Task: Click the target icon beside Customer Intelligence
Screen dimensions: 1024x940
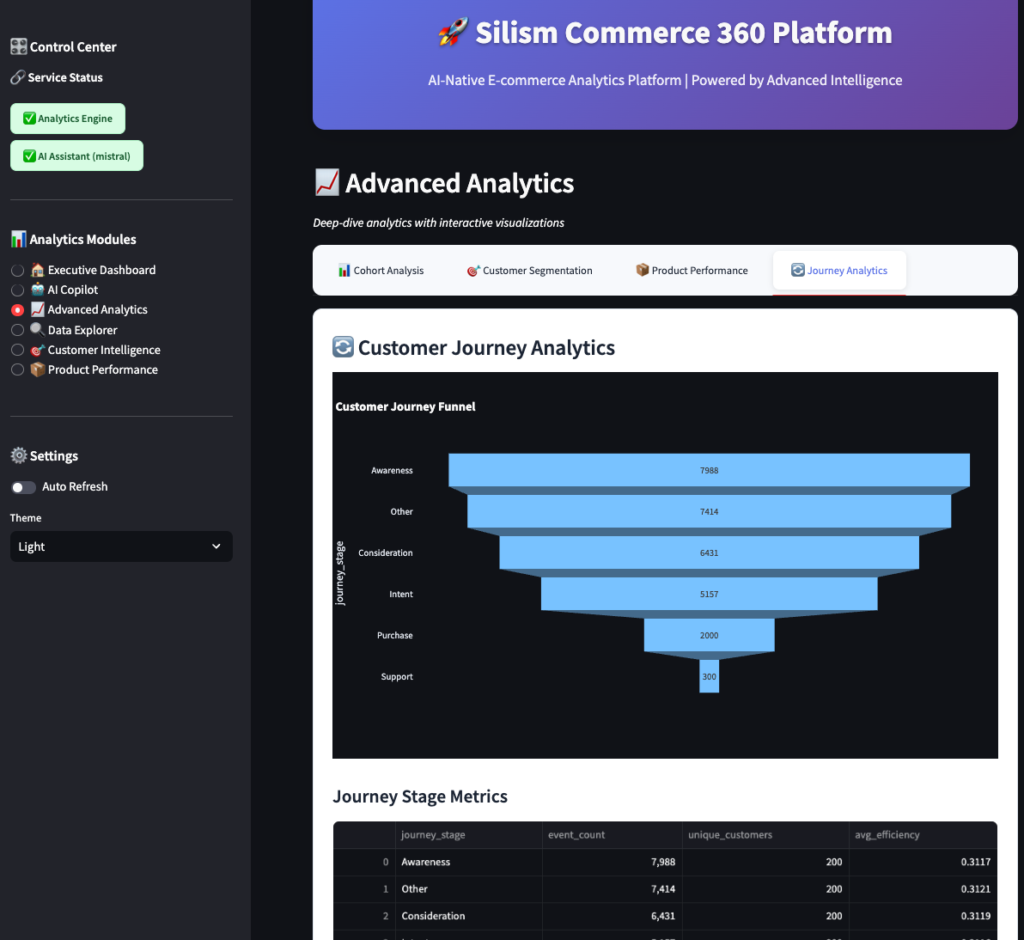Action: coord(37,350)
